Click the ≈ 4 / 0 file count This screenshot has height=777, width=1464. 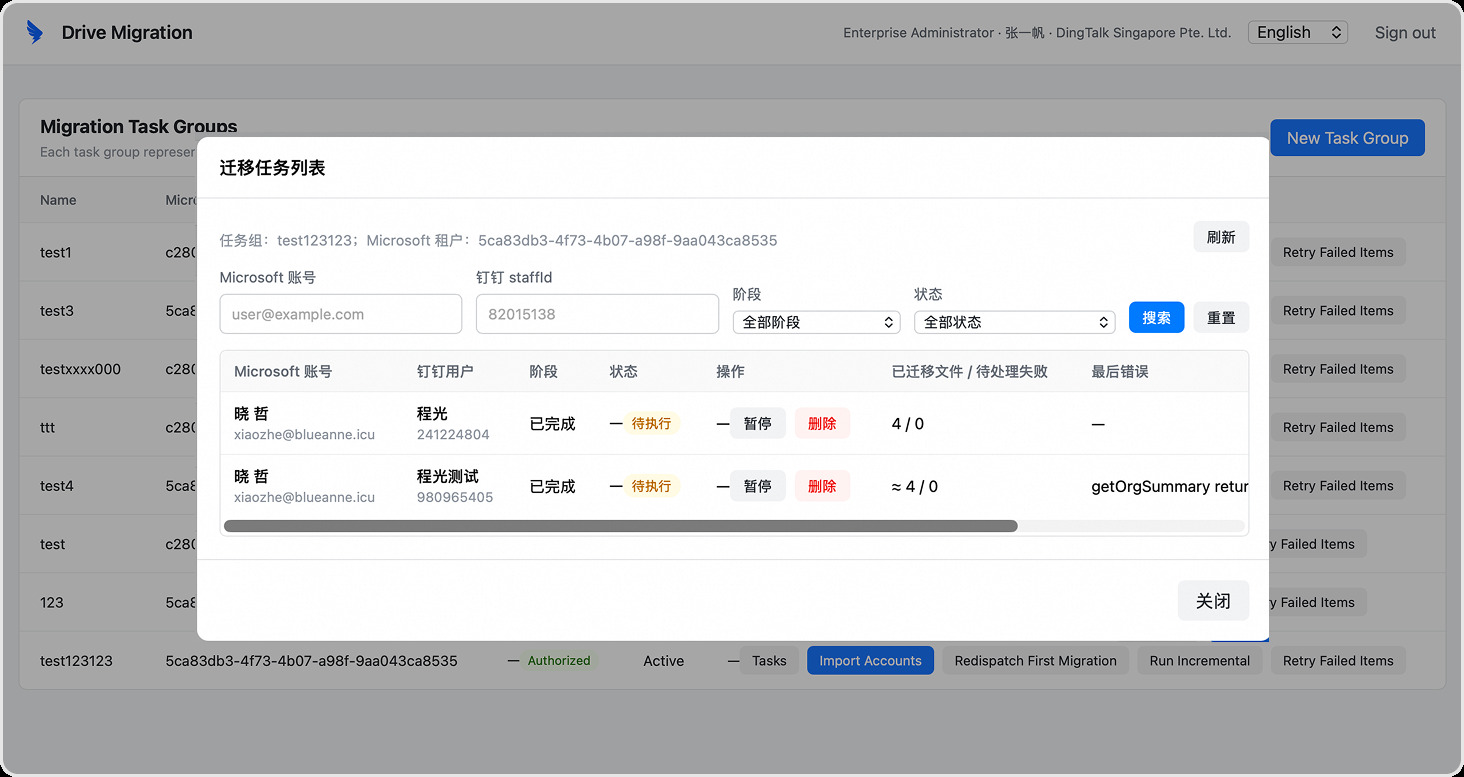(915, 486)
